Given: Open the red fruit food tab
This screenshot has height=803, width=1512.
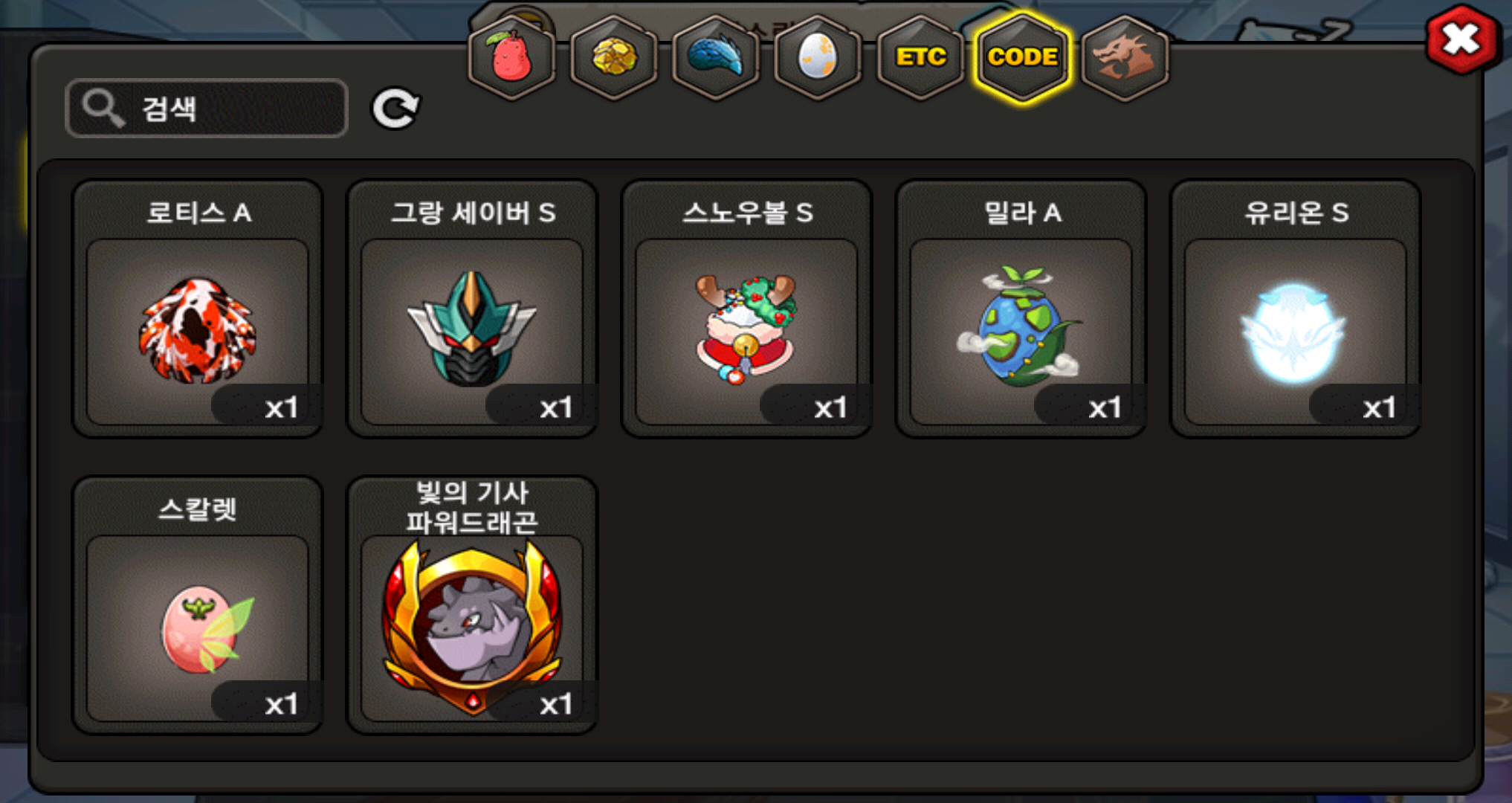Looking at the screenshot, I should coord(511,58).
